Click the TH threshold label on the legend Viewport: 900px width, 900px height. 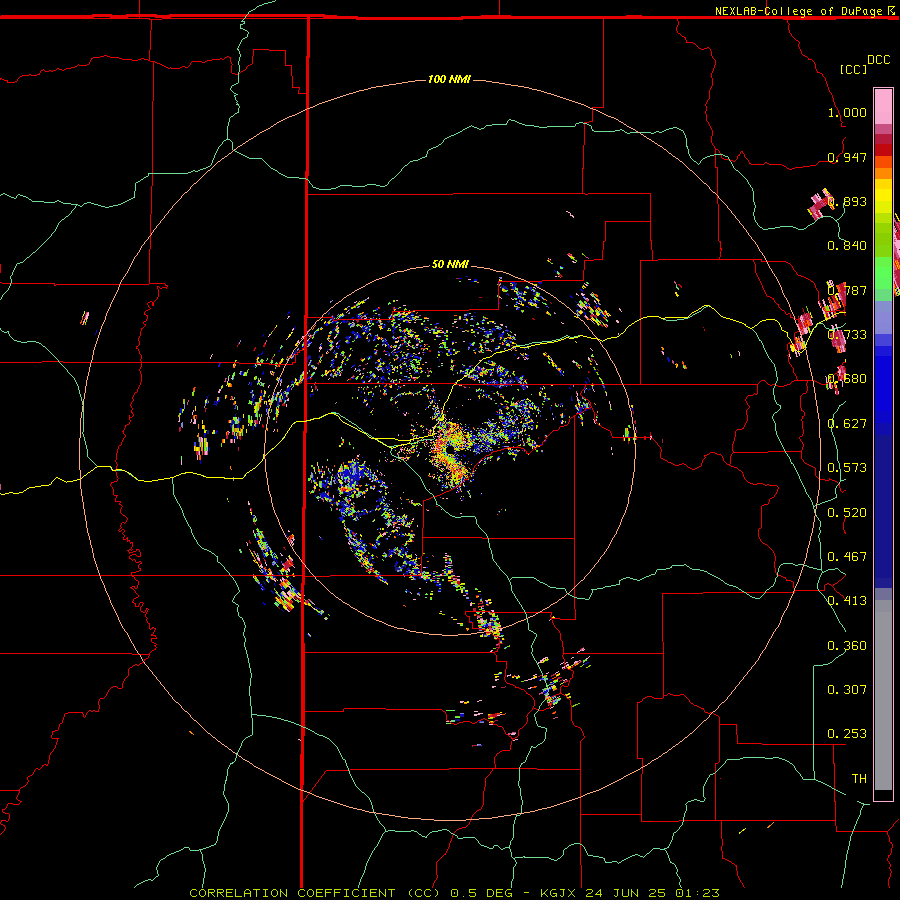pyautogui.click(x=859, y=778)
